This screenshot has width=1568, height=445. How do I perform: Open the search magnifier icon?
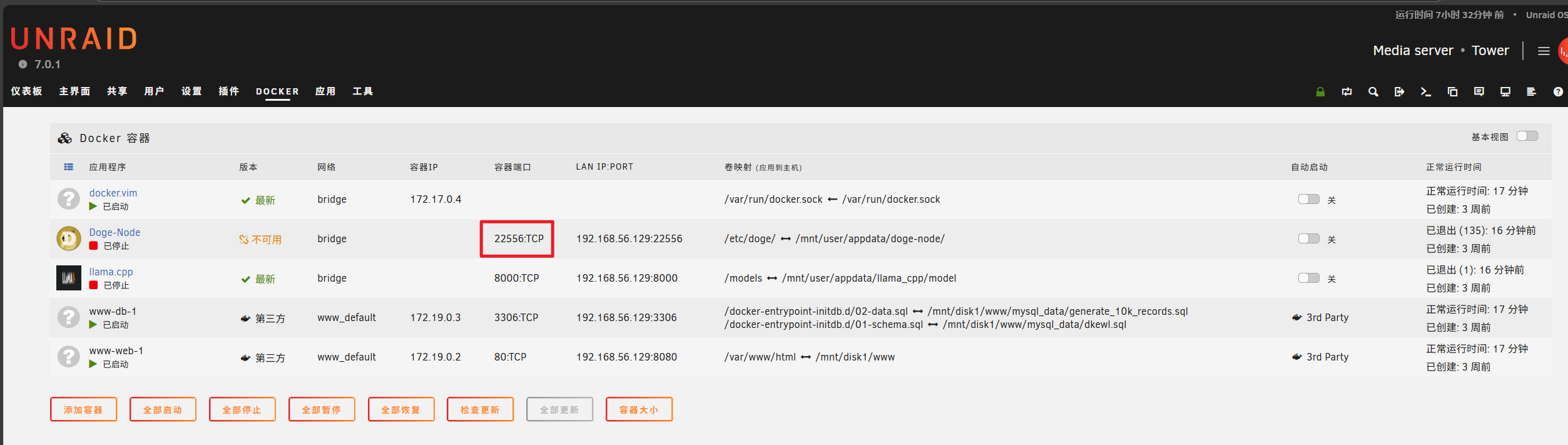[x=1373, y=92]
